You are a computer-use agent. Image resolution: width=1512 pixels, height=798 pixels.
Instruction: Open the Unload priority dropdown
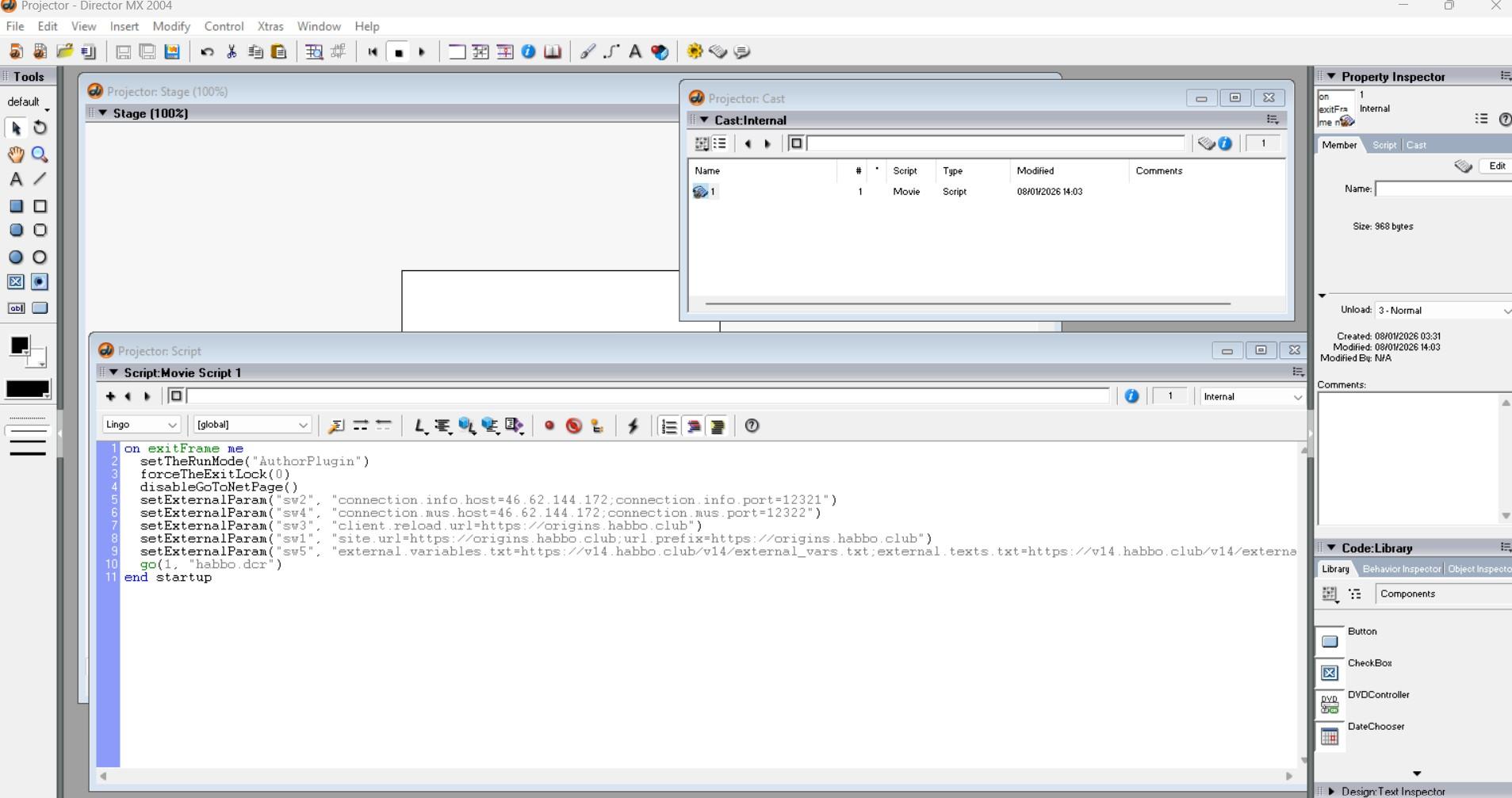tap(1443, 311)
